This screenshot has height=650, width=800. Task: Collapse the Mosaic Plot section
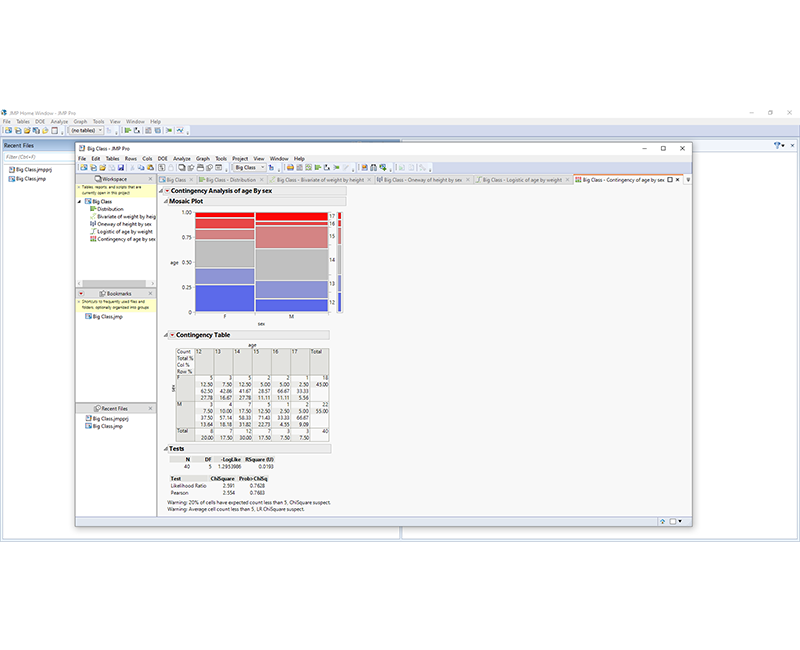click(x=165, y=200)
